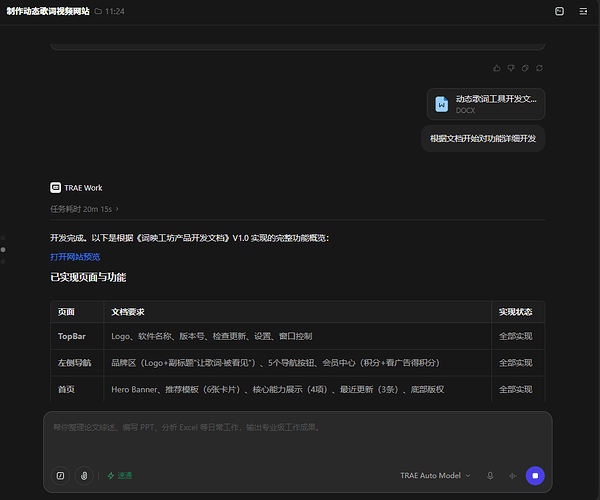Click the paperclip attachment icon

pyautogui.click(x=84, y=476)
